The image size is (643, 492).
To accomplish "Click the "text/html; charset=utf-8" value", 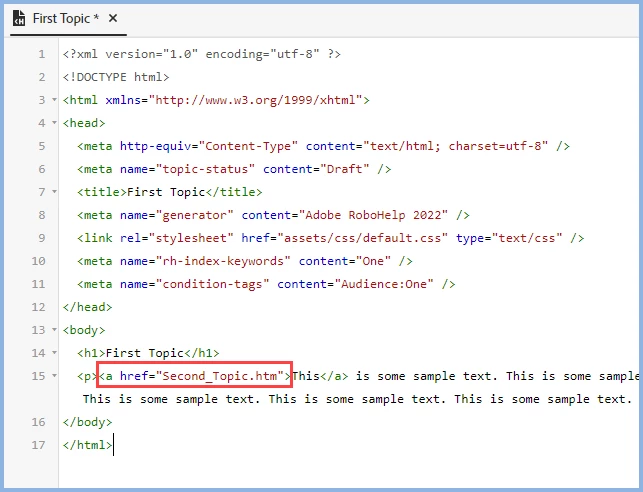I will [455, 146].
